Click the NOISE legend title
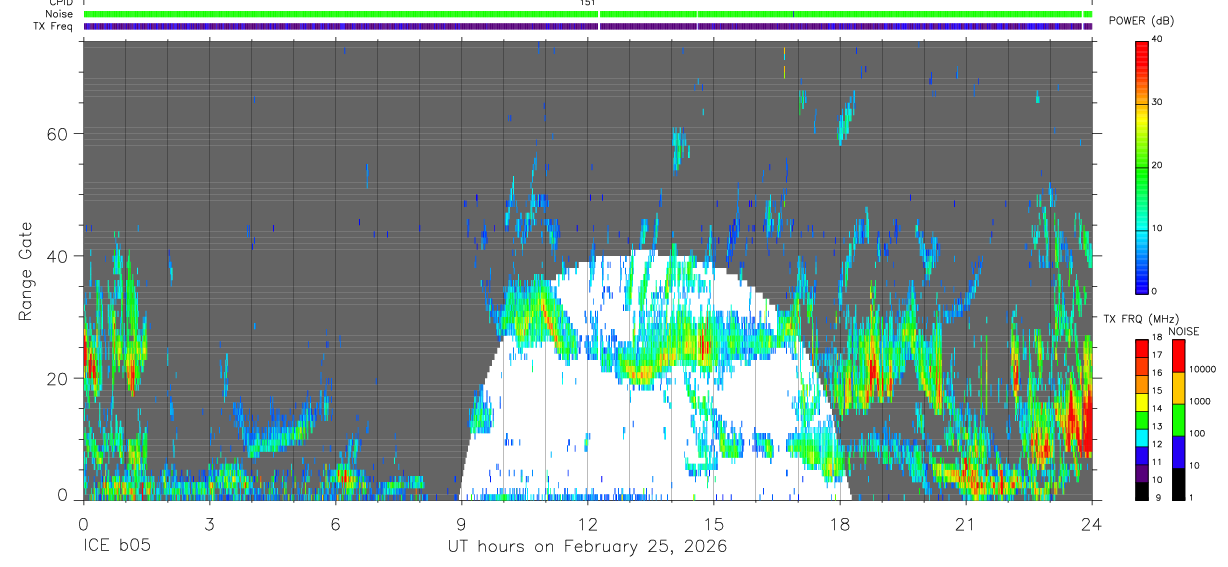The width and height of the screenshot is (1228, 567). [1185, 331]
